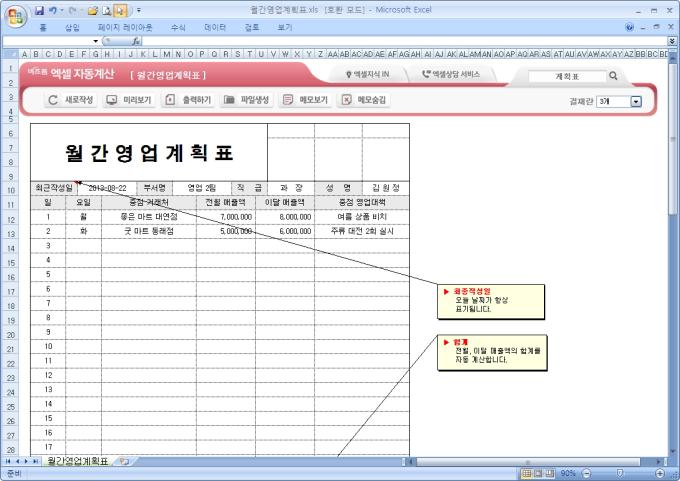Click the insert function fx button
Screen dimensions: 680x481
tap(136, 41)
